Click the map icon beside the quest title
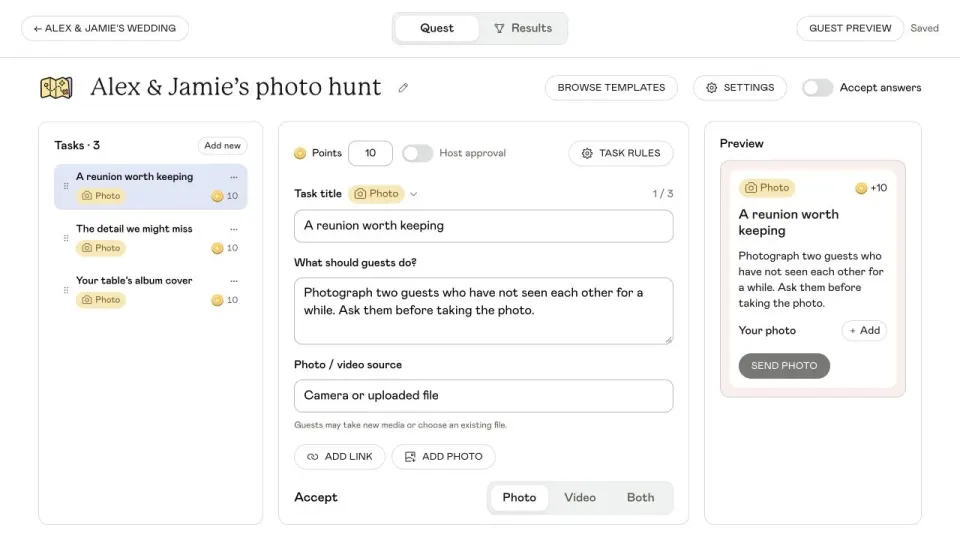This screenshot has height=540, width=960. coord(56,88)
